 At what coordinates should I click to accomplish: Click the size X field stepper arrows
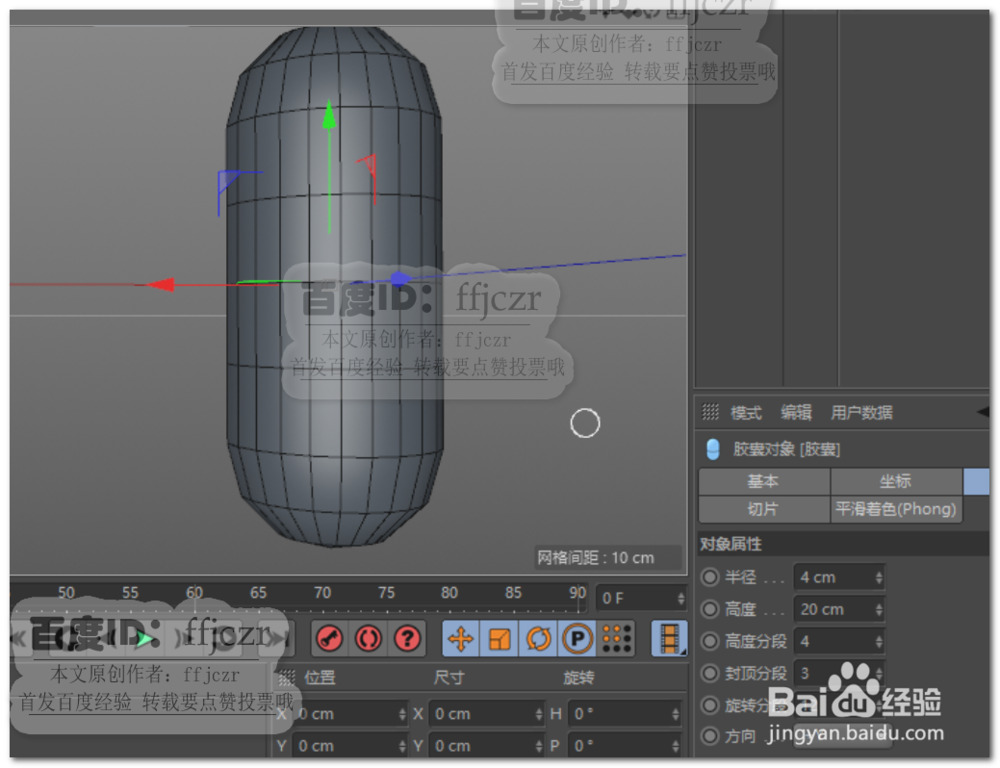539,714
